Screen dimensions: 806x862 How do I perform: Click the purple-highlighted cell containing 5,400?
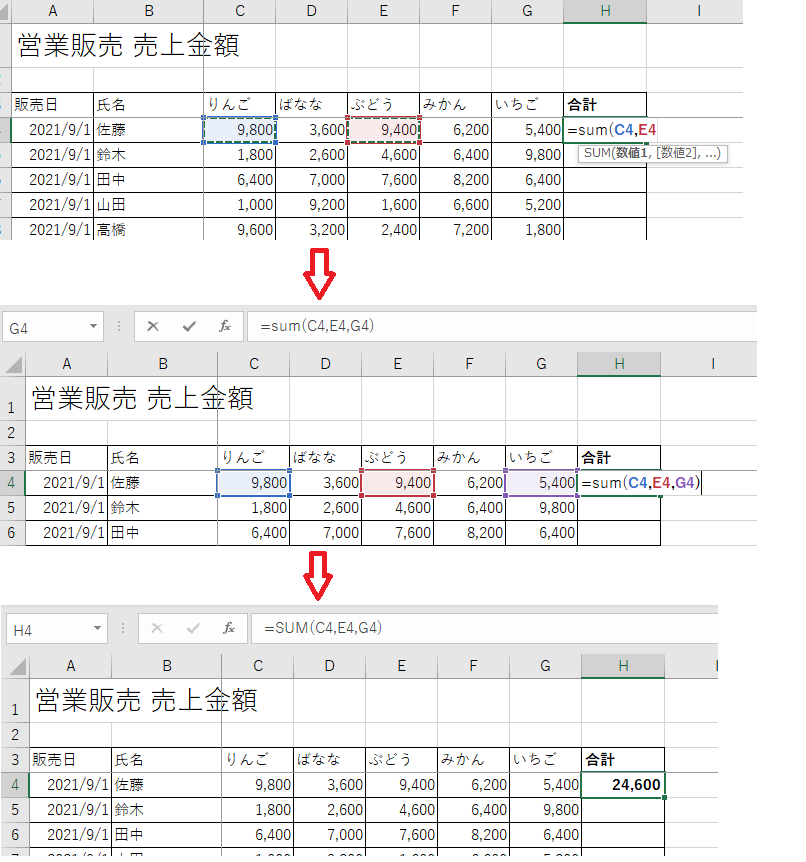541,483
